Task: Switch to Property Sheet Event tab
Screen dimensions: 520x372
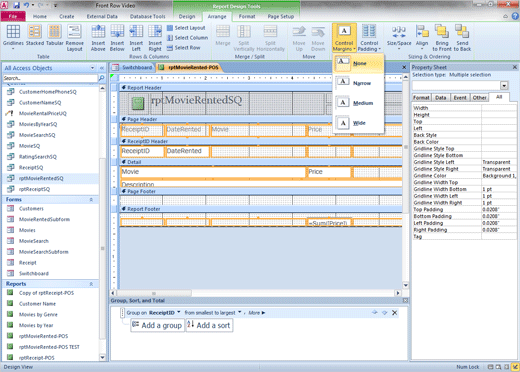Action: [460, 98]
